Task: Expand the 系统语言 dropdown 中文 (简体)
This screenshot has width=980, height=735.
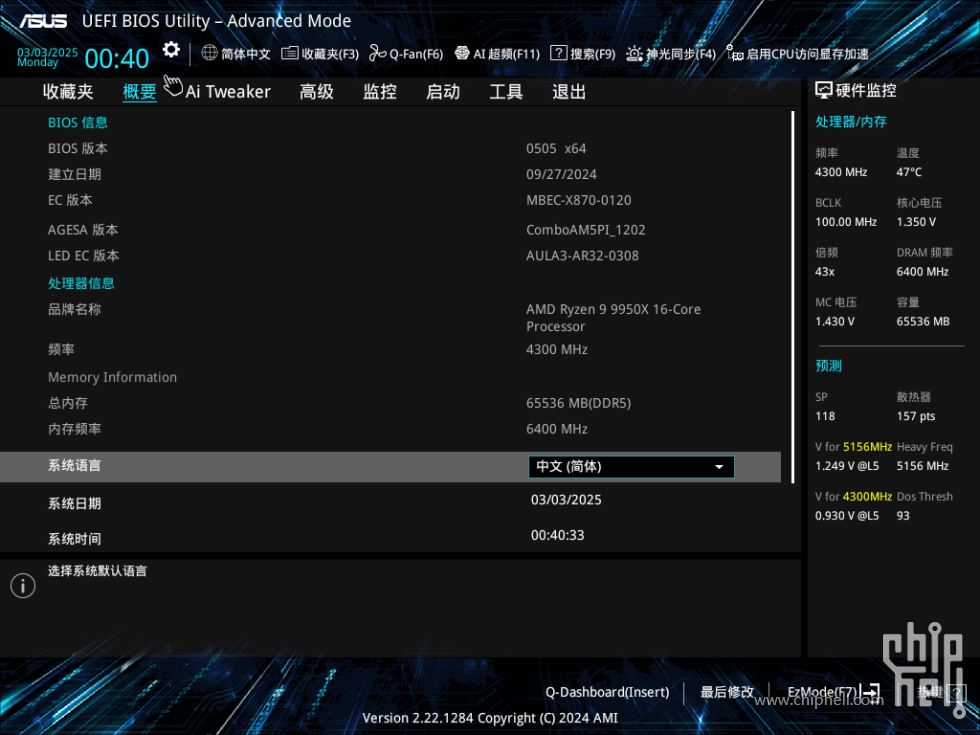Action: click(x=631, y=467)
